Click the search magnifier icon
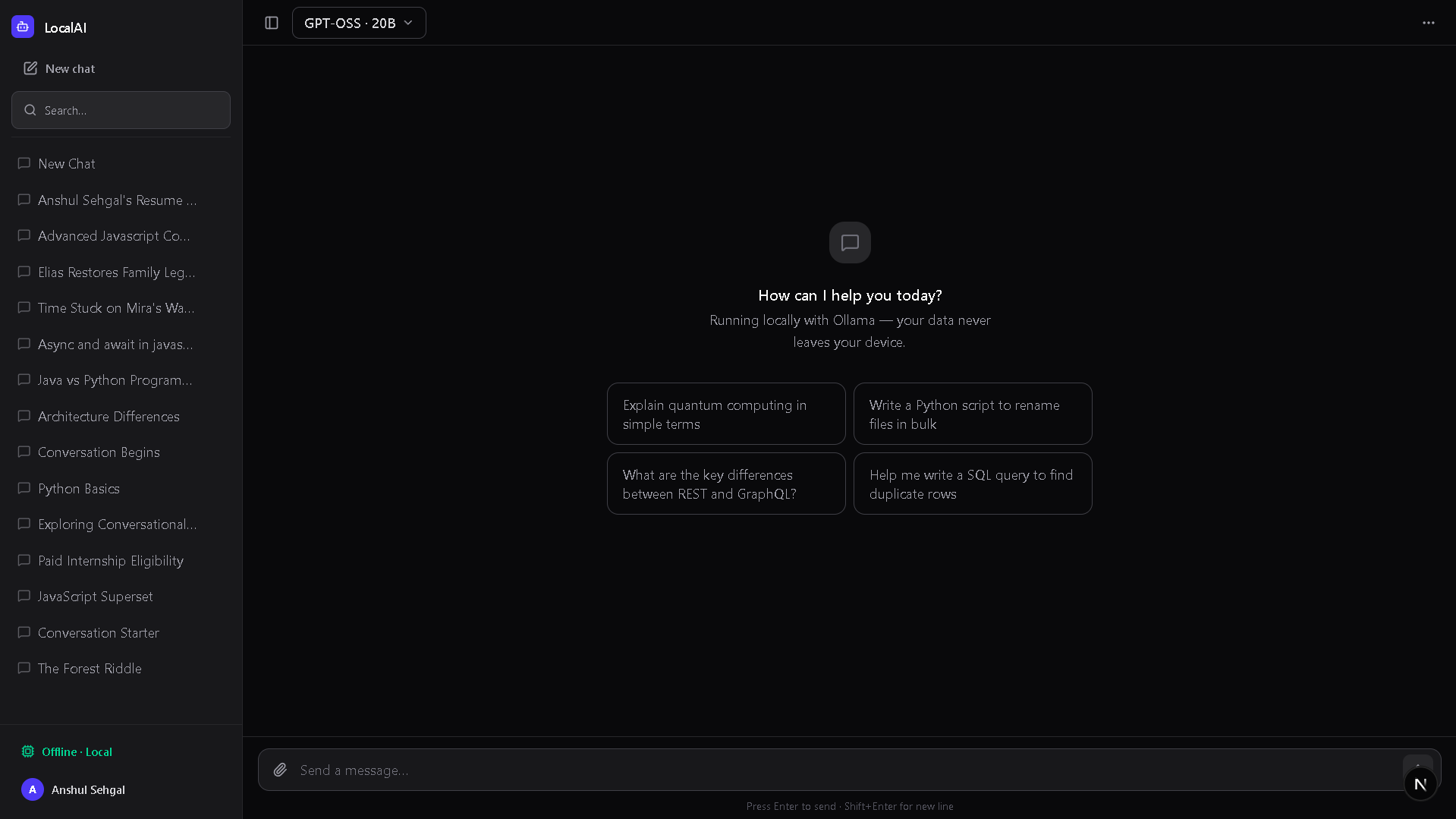This screenshot has height=819, width=1456. (30, 110)
